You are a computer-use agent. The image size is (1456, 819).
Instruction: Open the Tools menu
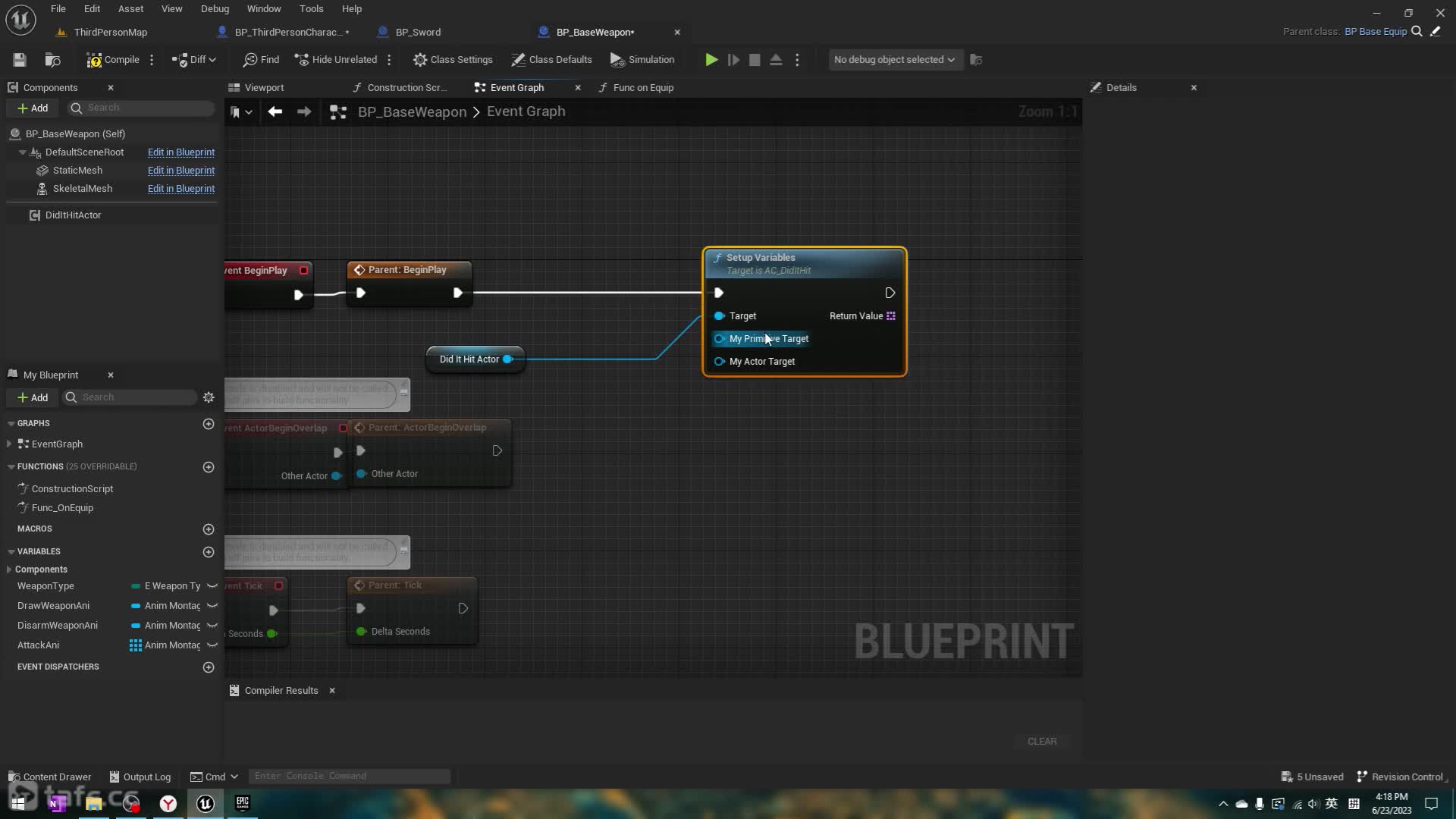click(x=311, y=9)
